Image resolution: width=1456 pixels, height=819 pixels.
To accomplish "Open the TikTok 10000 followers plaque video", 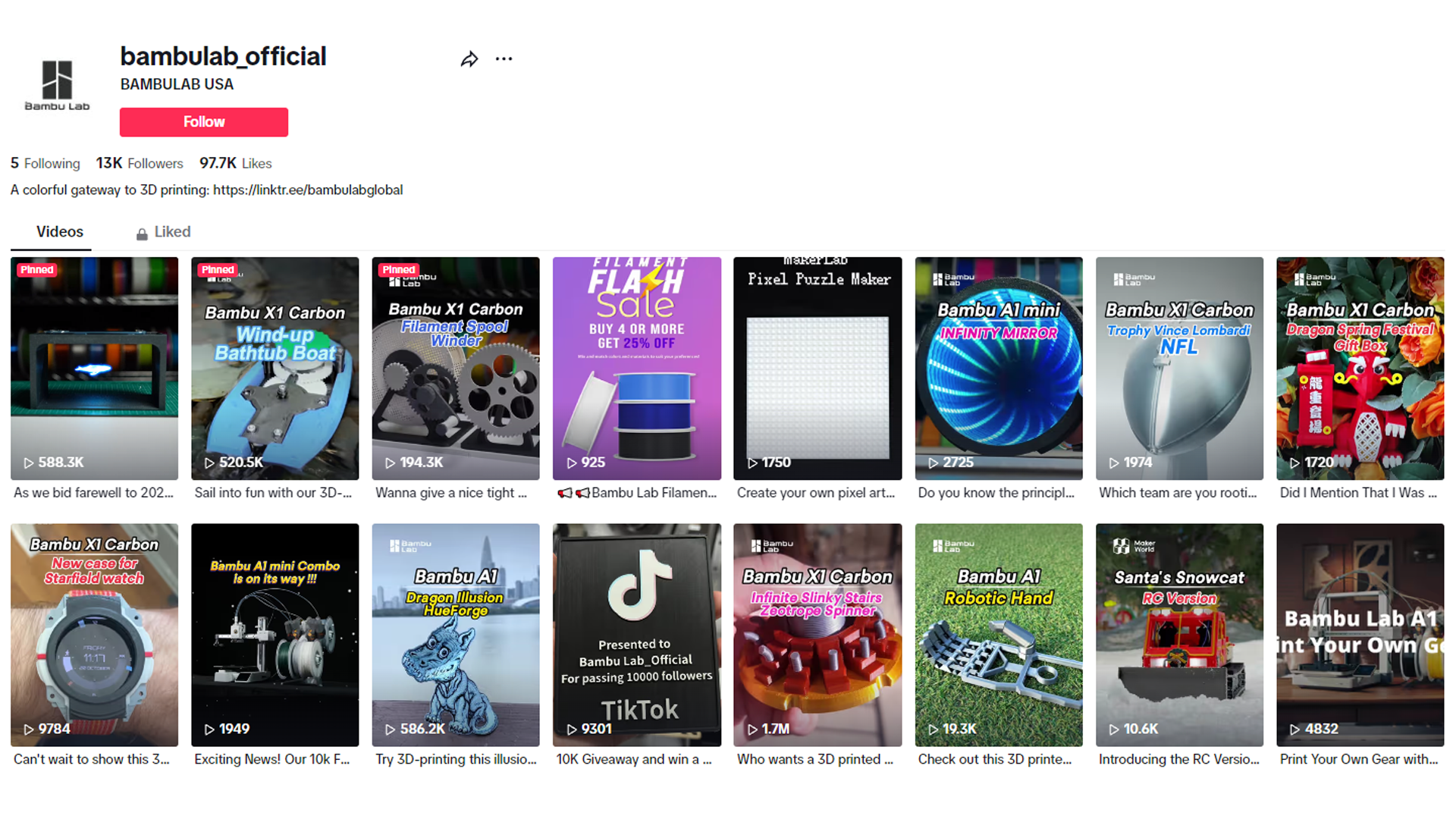I will pyautogui.click(x=637, y=635).
